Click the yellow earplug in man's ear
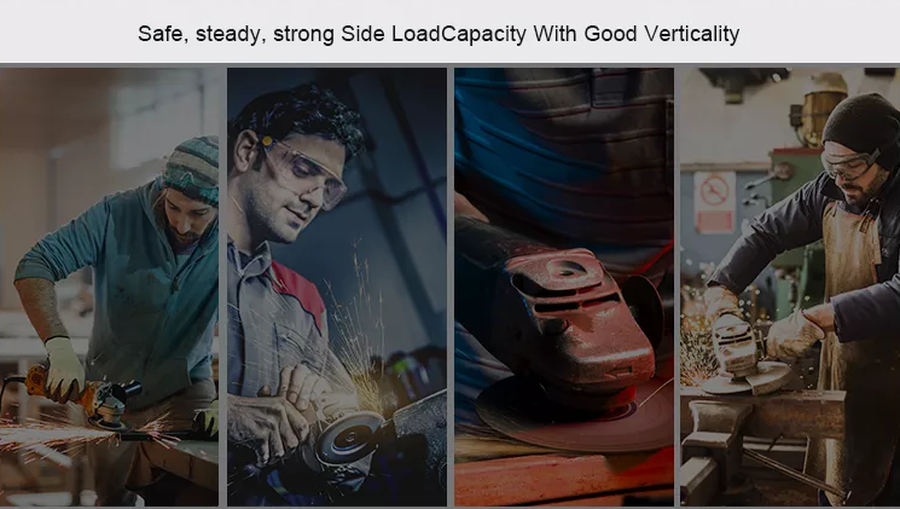The width and height of the screenshot is (900, 509). (267, 140)
